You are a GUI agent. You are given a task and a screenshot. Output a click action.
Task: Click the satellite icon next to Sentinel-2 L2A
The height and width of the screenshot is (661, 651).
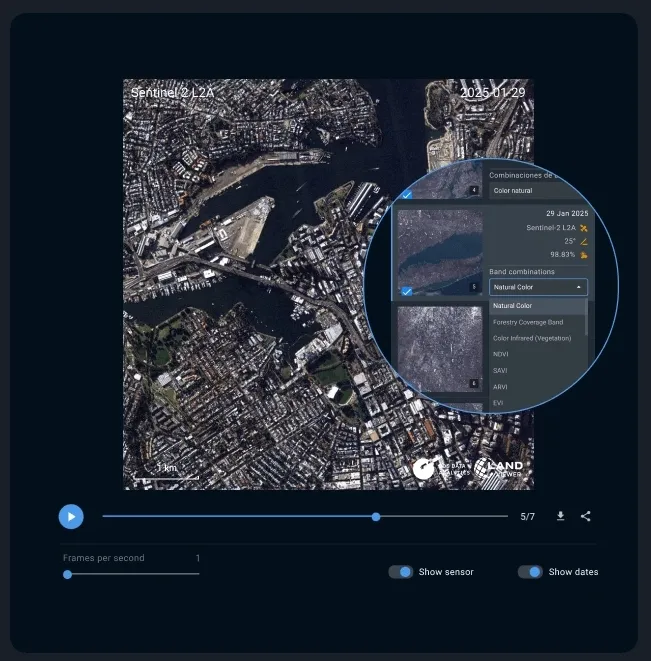click(x=583, y=228)
